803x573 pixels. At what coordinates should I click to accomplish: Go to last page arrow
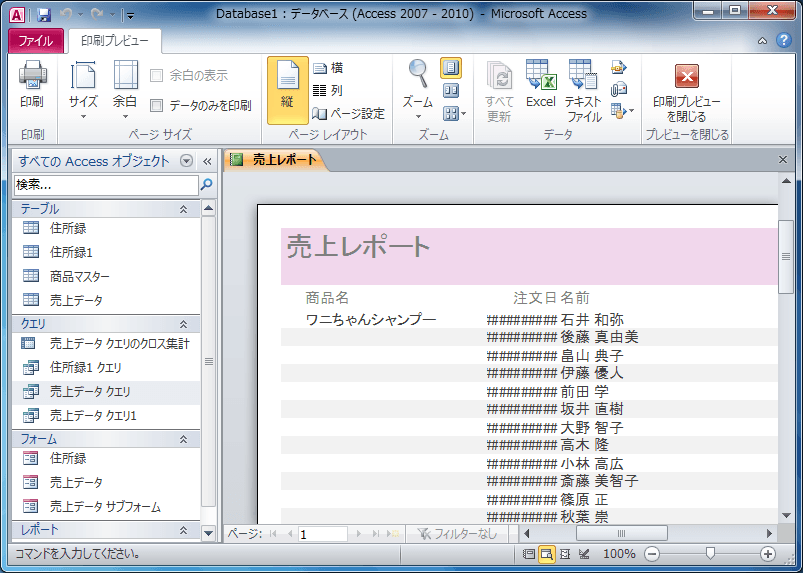[x=376, y=534]
